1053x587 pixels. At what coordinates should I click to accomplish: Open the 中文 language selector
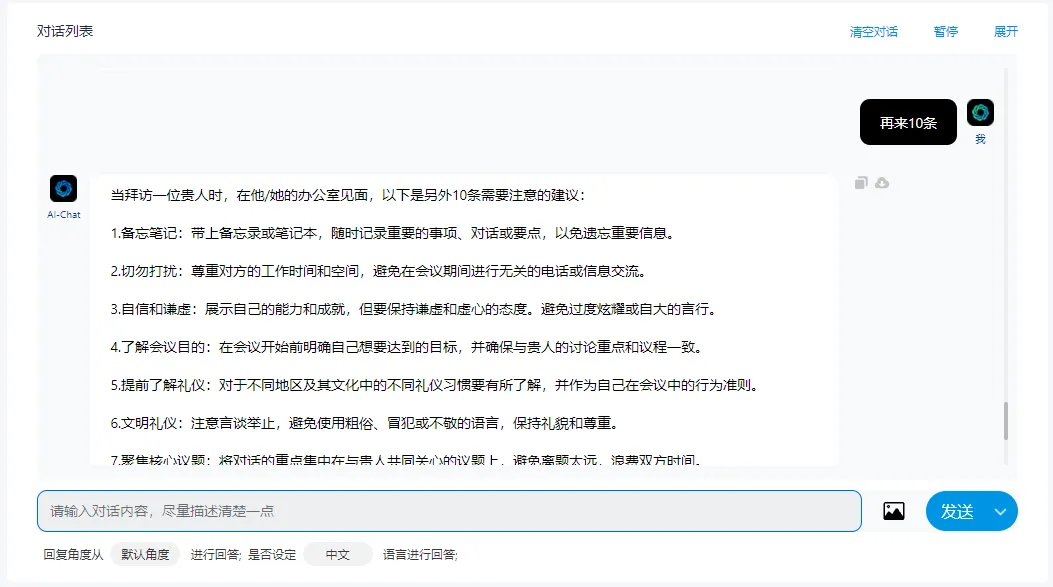[337, 554]
